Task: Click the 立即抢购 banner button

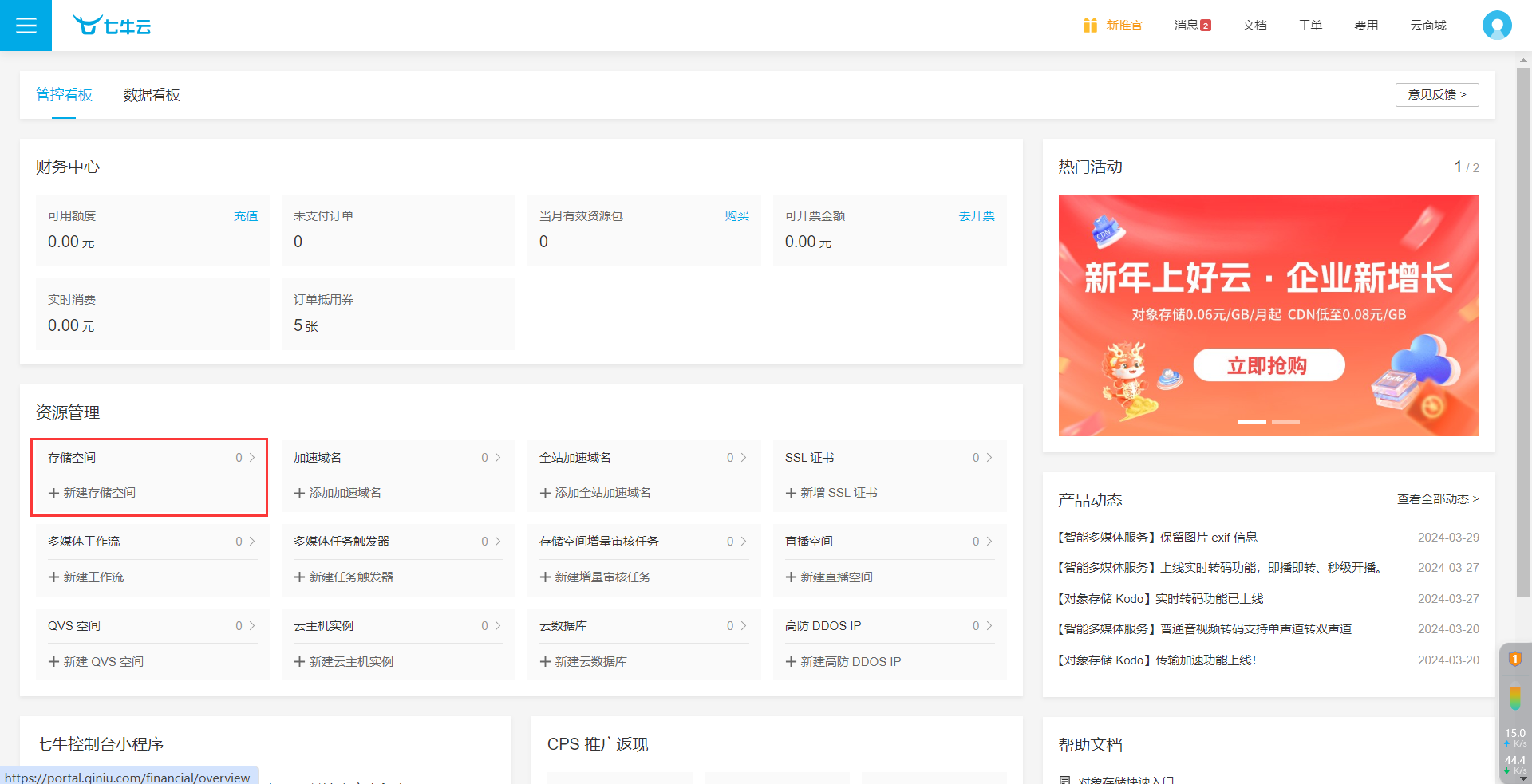Action: point(1269,365)
